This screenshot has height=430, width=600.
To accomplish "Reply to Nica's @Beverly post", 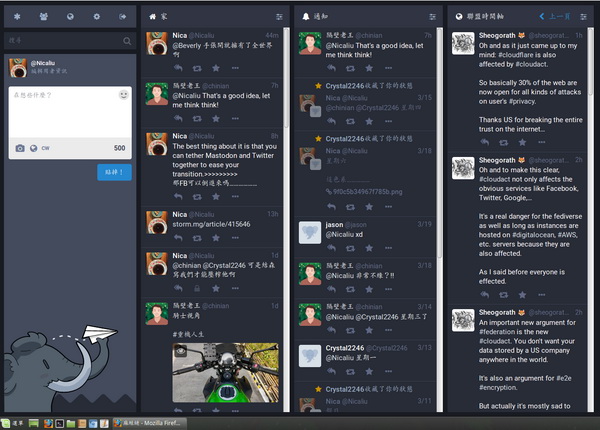I will [178, 68].
